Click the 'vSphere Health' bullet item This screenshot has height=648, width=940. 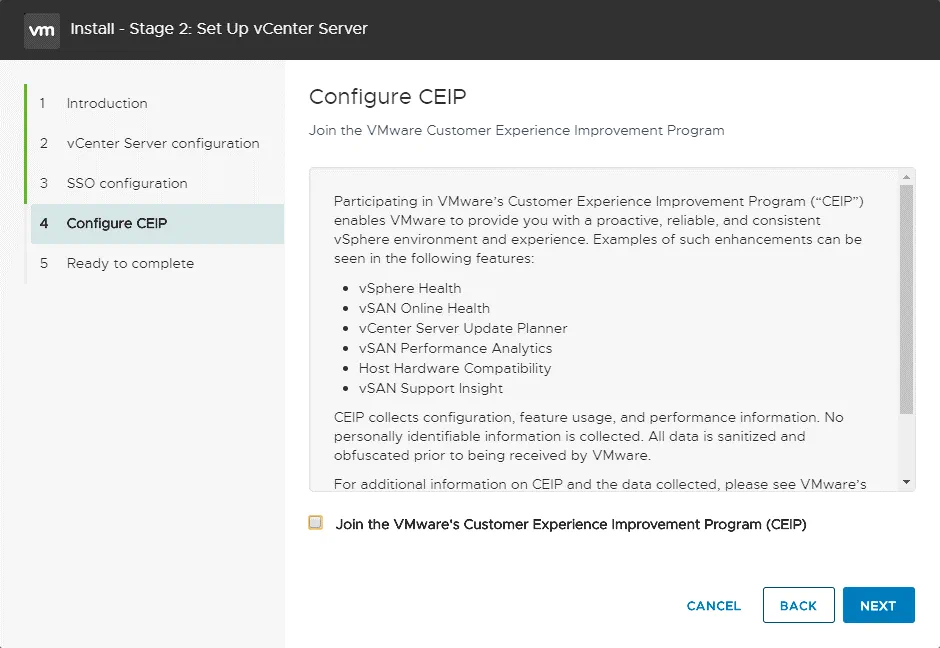(410, 288)
